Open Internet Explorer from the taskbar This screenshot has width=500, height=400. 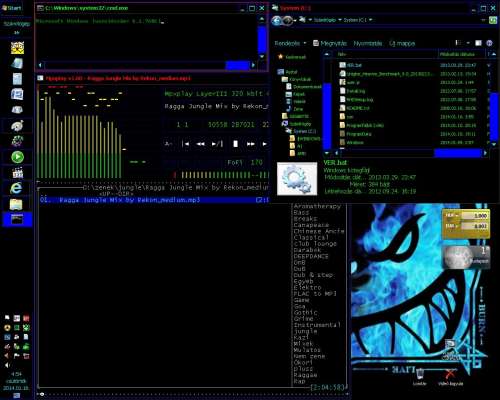16,188
